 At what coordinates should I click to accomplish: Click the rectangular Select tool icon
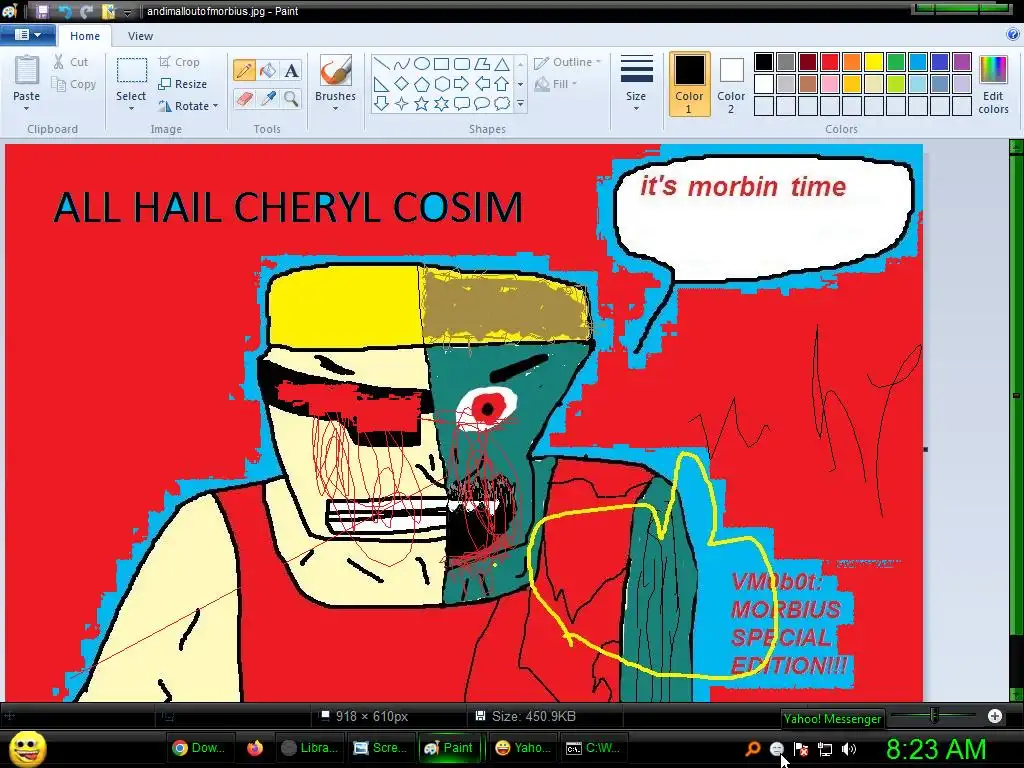click(x=131, y=71)
